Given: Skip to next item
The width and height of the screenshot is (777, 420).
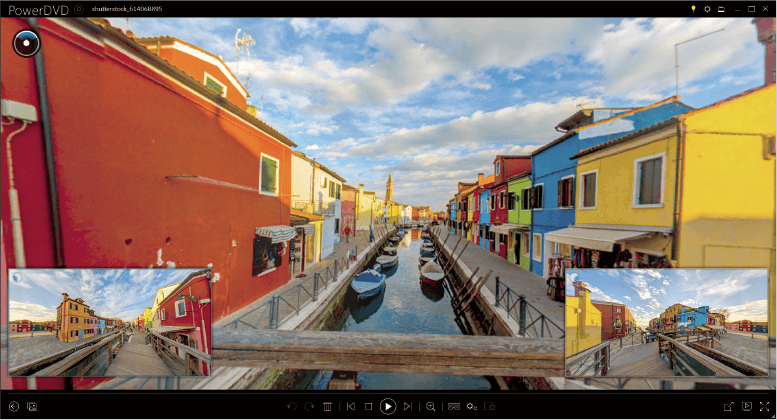Looking at the screenshot, I should [407, 406].
